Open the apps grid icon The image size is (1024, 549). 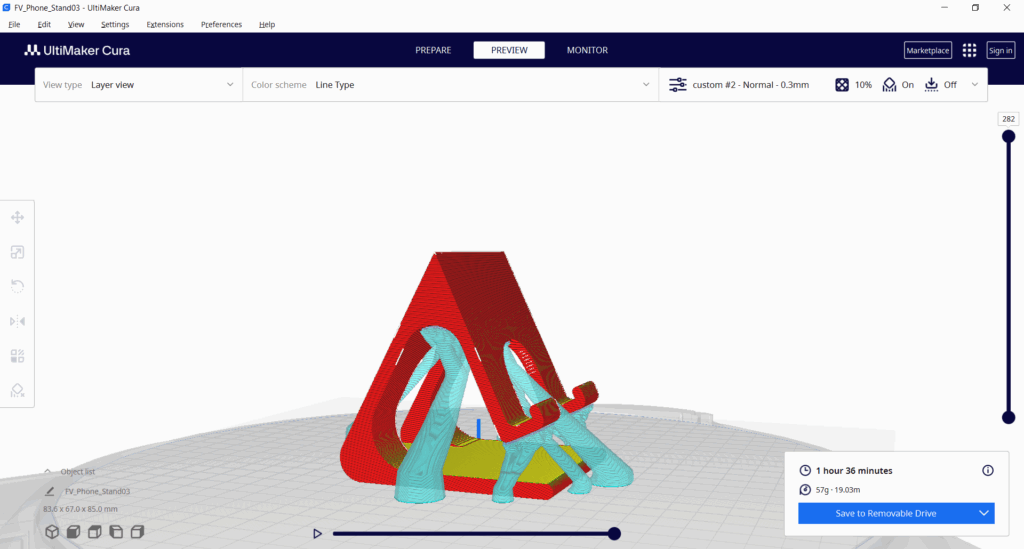point(969,50)
